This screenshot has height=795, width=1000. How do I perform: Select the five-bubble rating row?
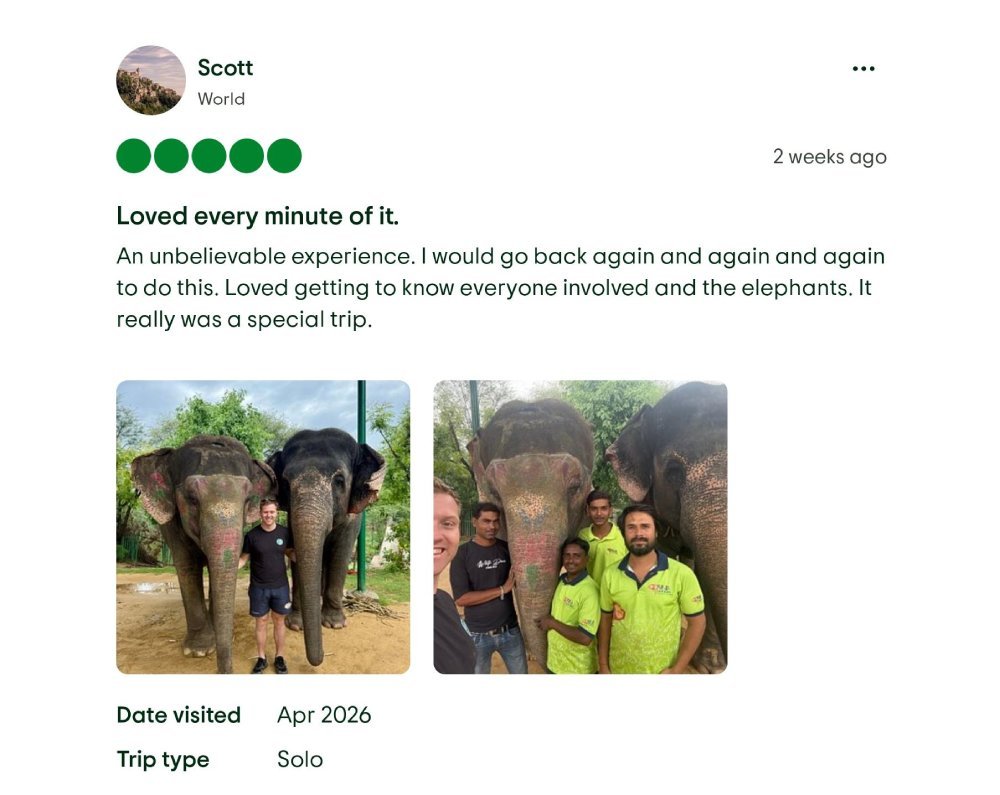pyautogui.click(x=209, y=156)
